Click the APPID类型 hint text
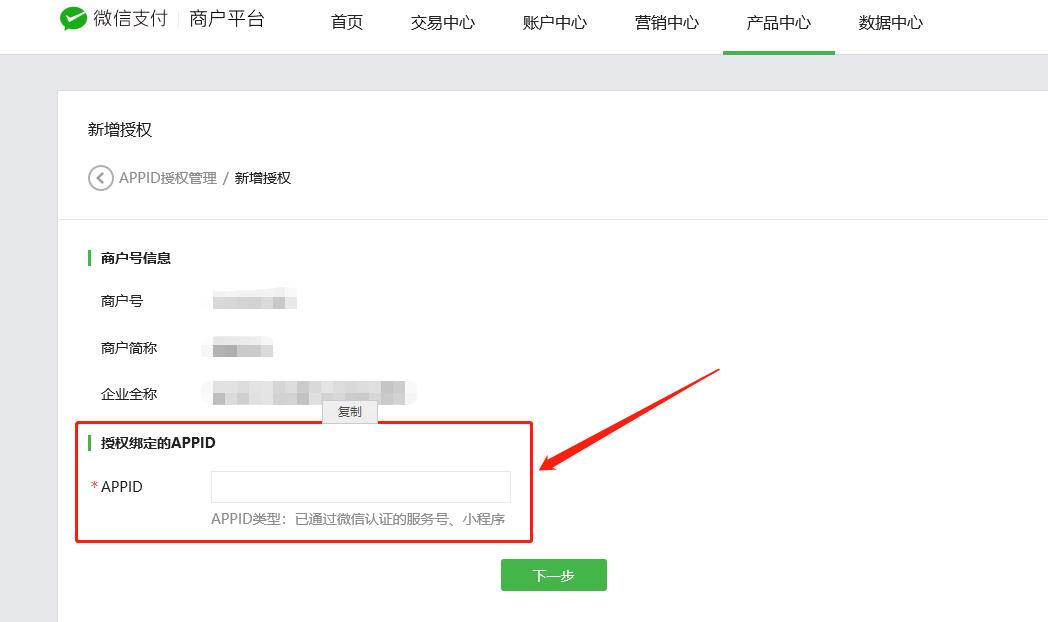Viewport: 1048px width, 622px height. pos(358,519)
